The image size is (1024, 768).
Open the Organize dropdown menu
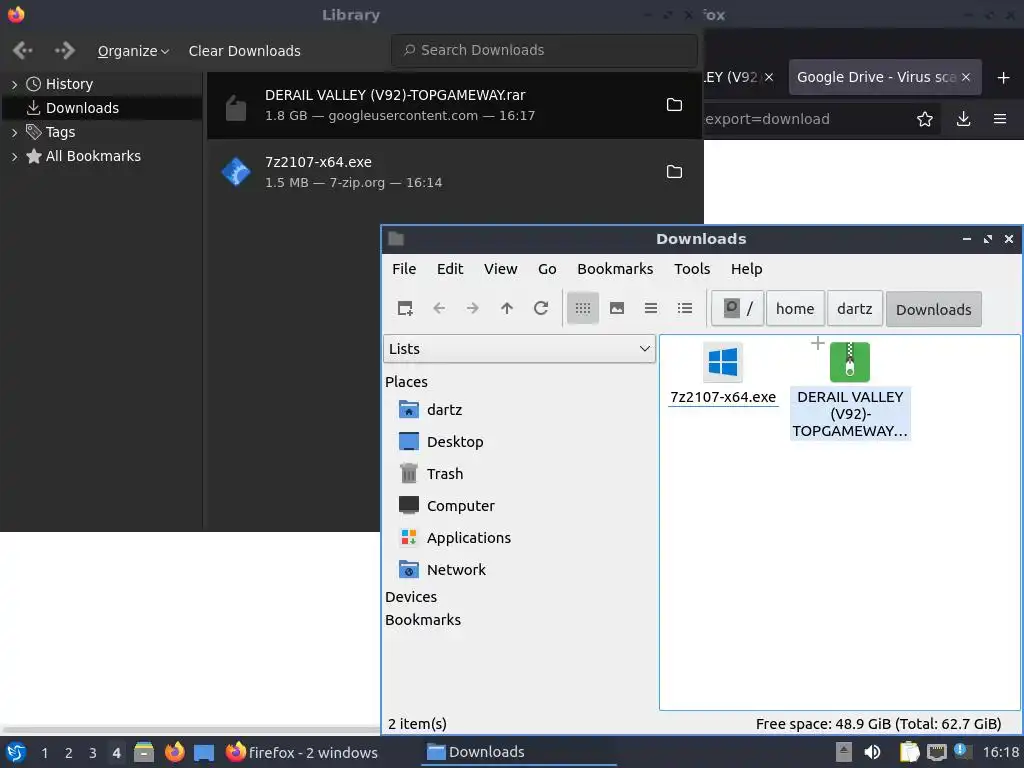pyautogui.click(x=133, y=51)
